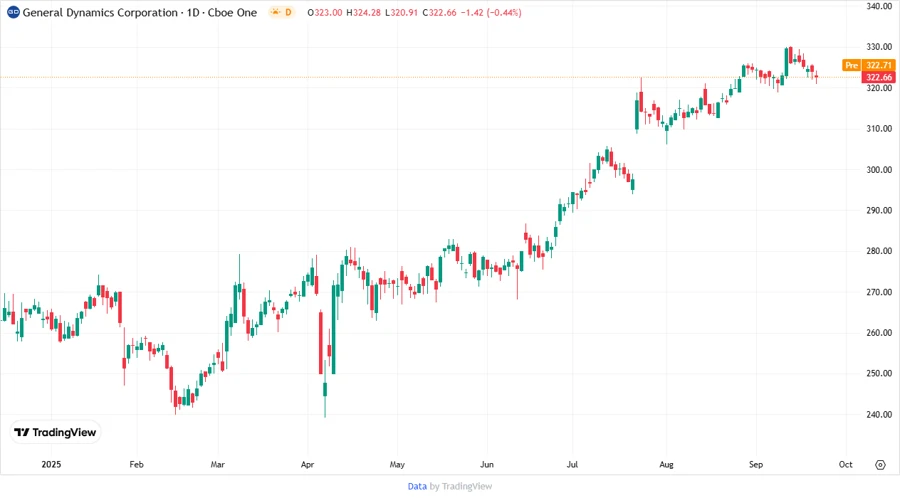Click the Apr time axis label
This screenshot has width=900, height=498.
pos(307,465)
